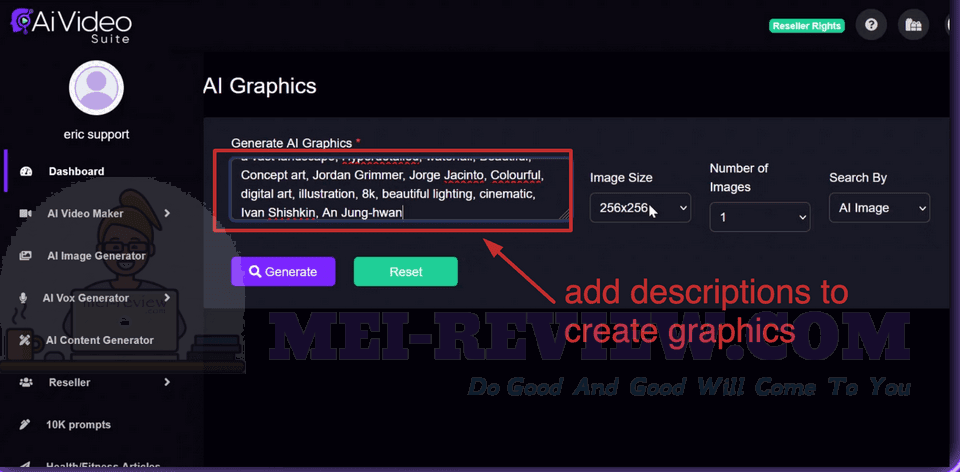Click the Ai Video Suite logo
960x472 pixels.
tap(71, 26)
